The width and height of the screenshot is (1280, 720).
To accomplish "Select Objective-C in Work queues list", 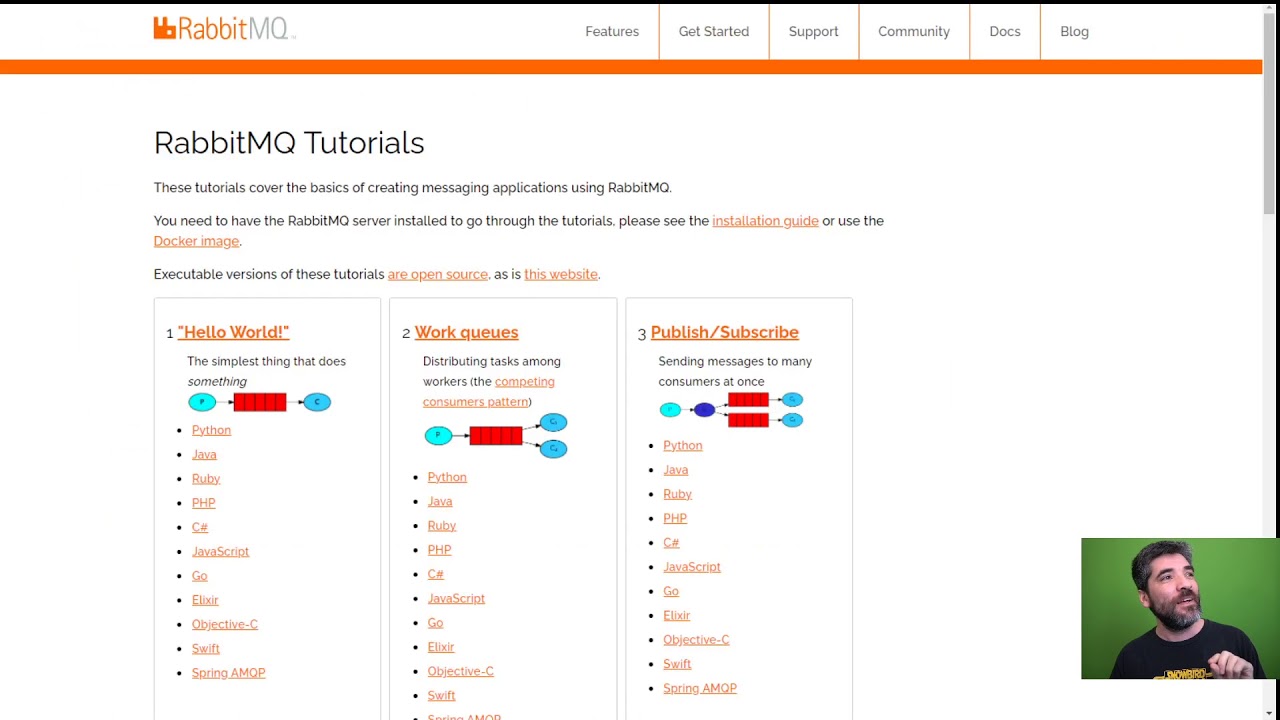I will click(x=461, y=671).
